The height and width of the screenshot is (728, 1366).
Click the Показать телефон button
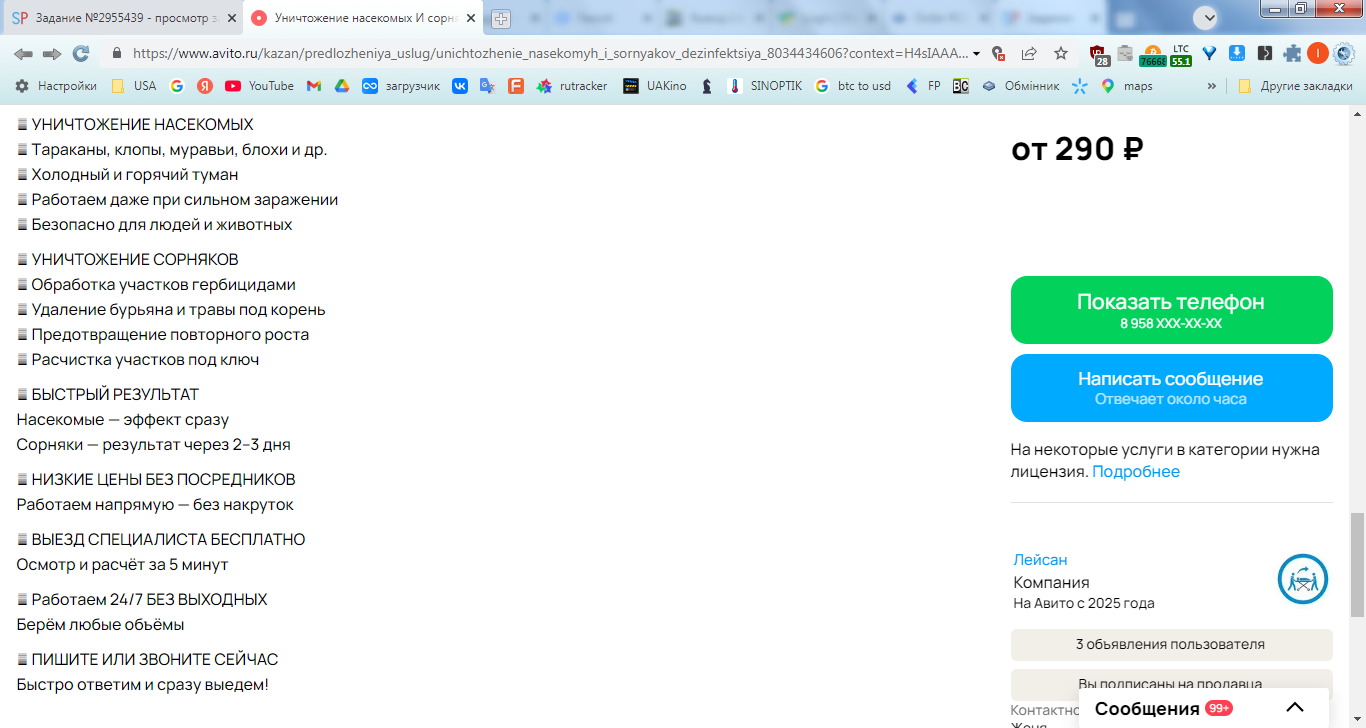1172,310
